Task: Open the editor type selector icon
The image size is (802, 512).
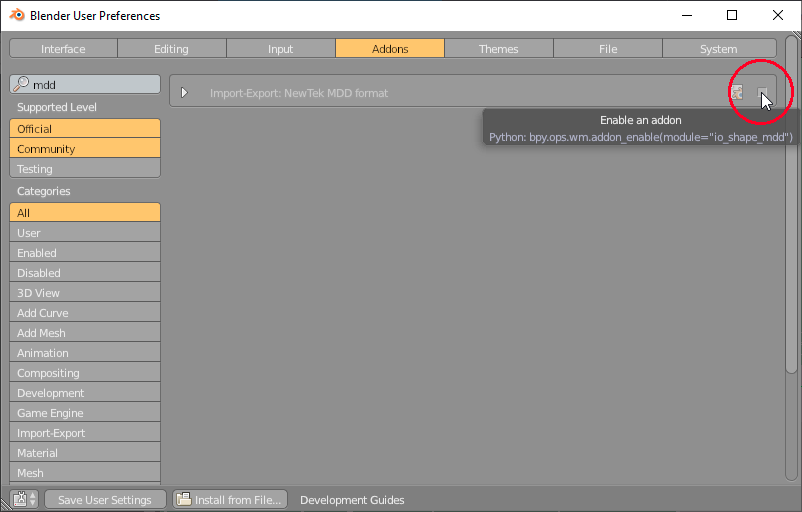Action: (24, 499)
